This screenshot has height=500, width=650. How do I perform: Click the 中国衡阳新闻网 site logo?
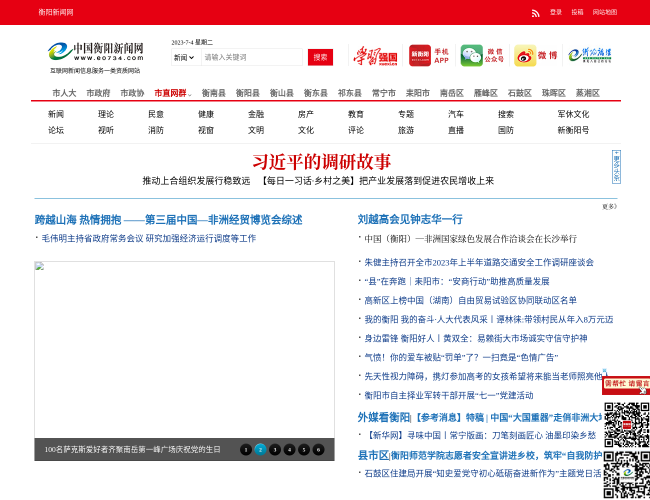tap(96, 52)
